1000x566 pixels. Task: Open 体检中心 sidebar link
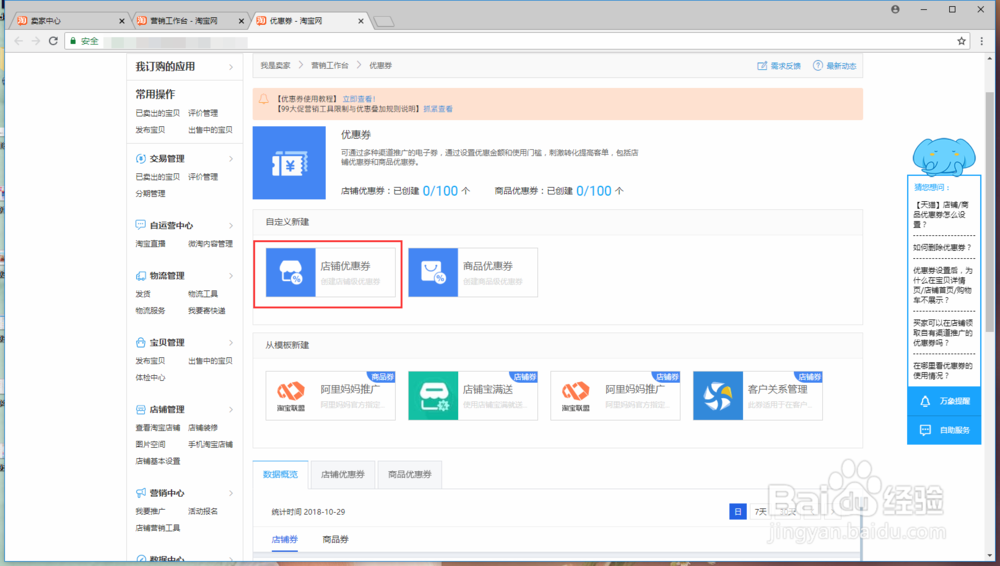coord(150,378)
